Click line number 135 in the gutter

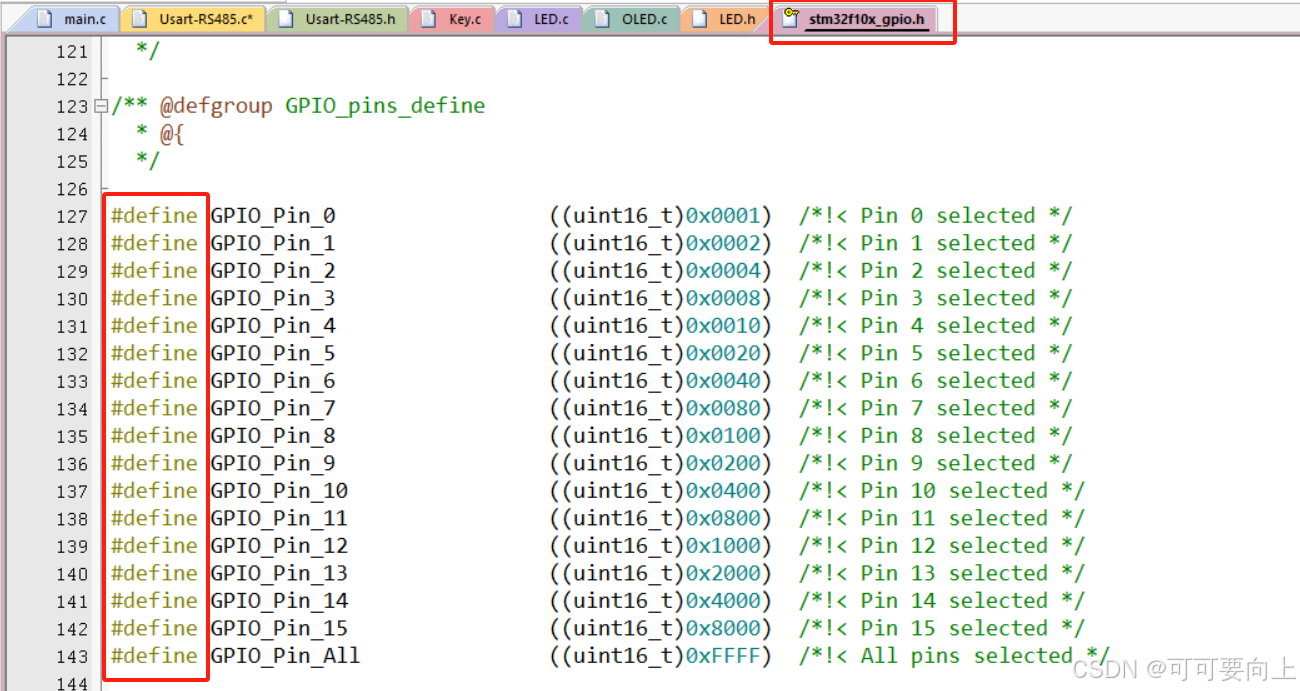pyautogui.click(x=72, y=437)
